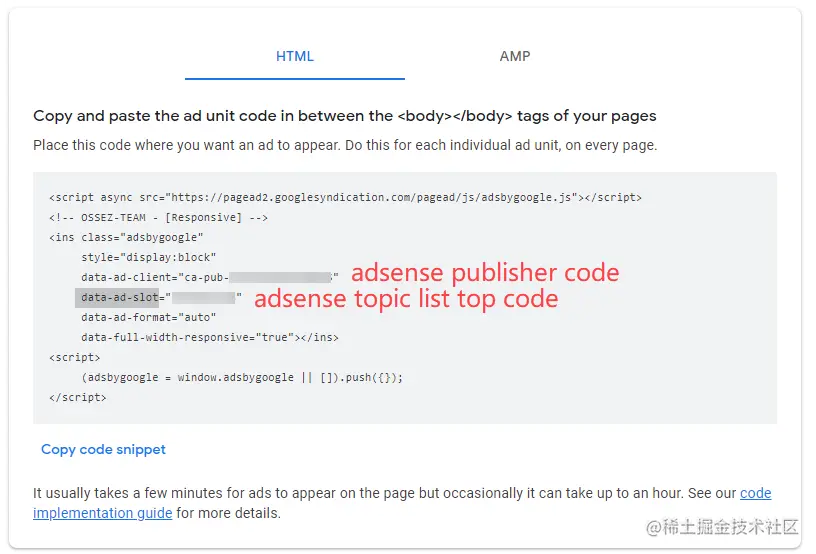Click the 'It usually takes a few minutes' text
Image resolution: width=816 pixels, height=554 pixels.
click(x=402, y=503)
